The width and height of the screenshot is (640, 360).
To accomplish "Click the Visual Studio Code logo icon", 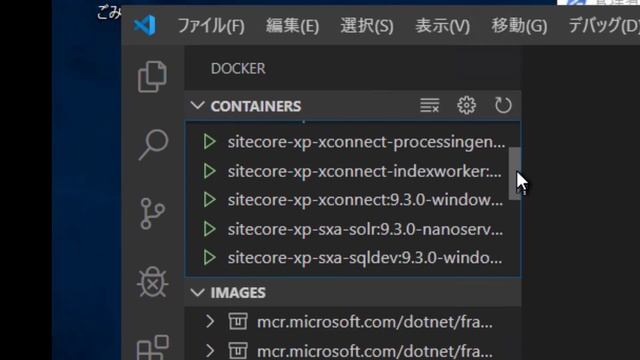I will pyautogui.click(x=145, y=25).
